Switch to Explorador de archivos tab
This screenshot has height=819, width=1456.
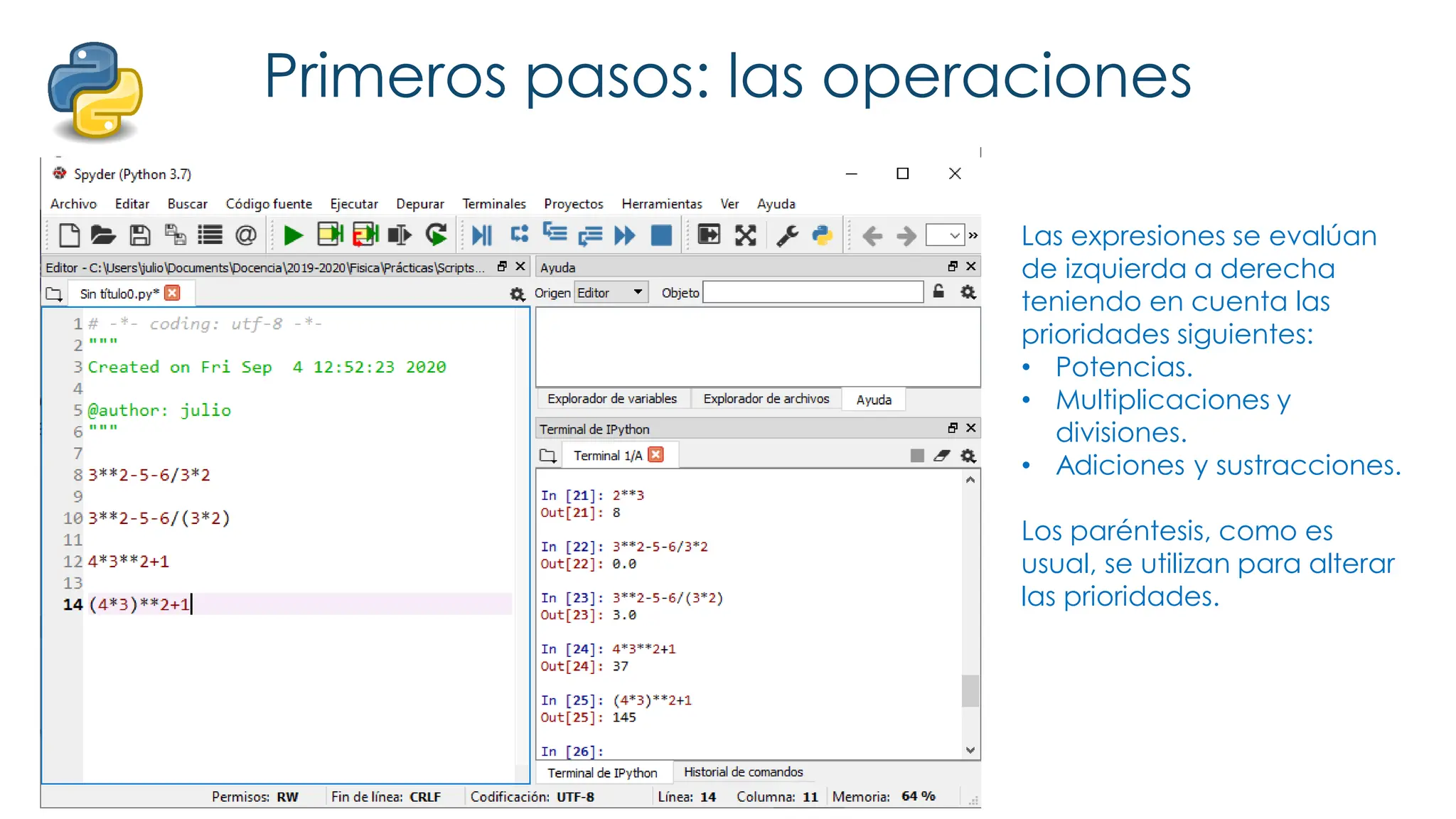coord(766,399)
